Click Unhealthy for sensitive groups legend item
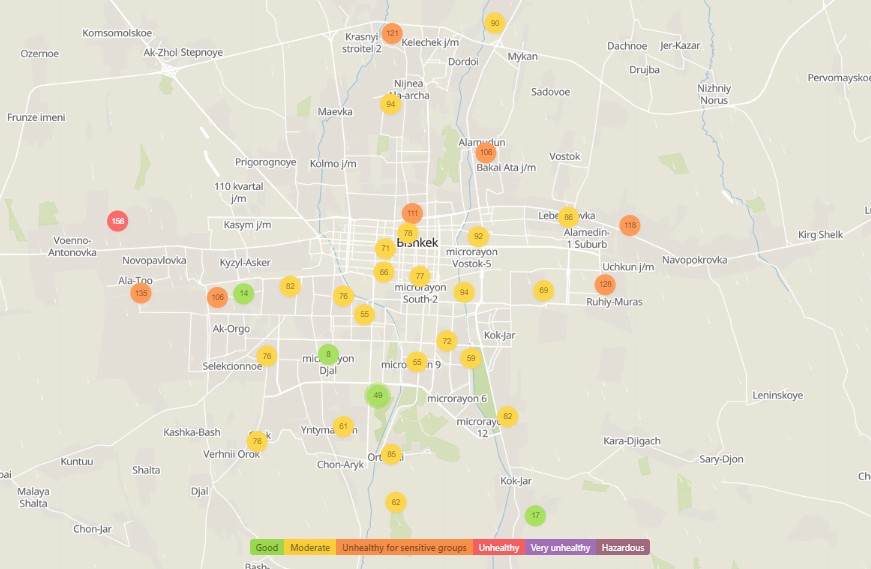The width and height of the screenshot is (871, 569). click(x=405, y=548)
